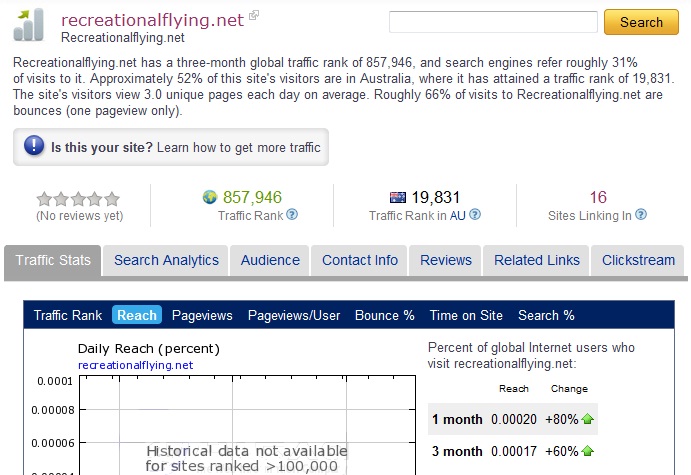Switch to the Clickstream tab
The width and height of the screenshot is (691, 475).
coord(638,260)
